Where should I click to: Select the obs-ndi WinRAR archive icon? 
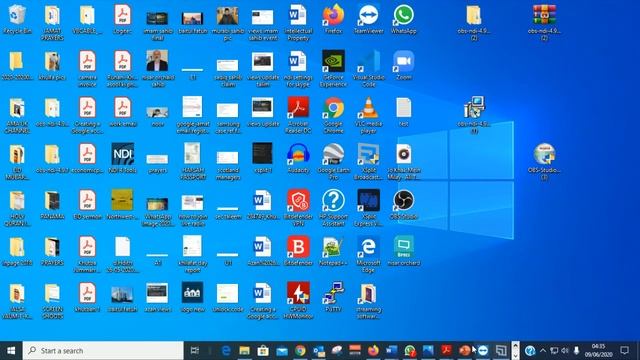[x=544, y=22]
